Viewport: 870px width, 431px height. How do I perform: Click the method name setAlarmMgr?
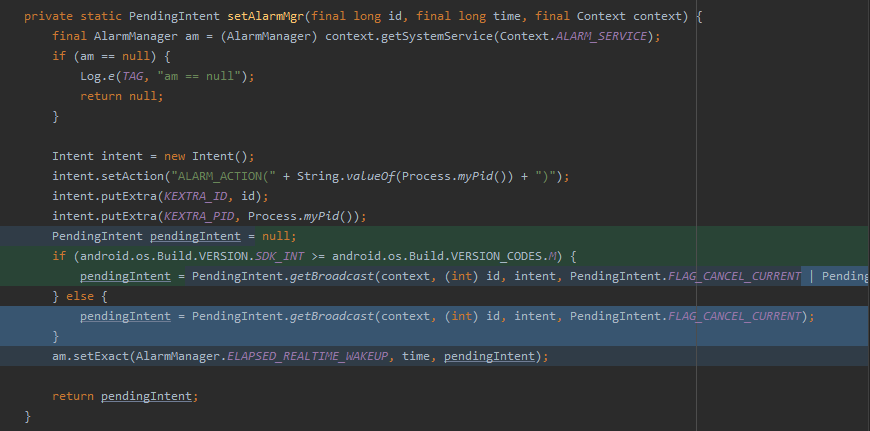(x=265, y=16)
